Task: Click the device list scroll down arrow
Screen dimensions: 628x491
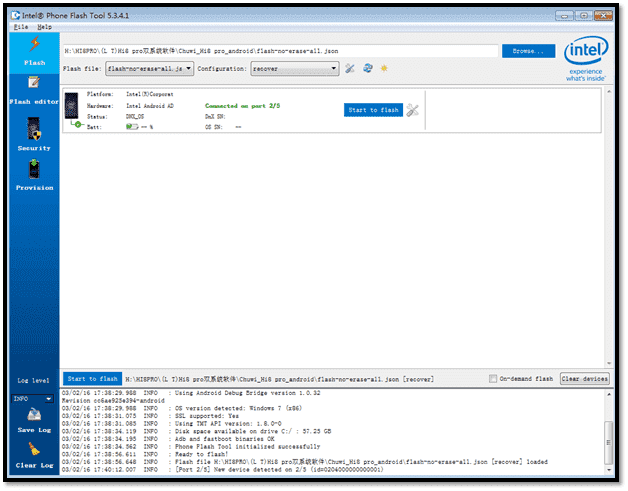Action: point(609,364)
